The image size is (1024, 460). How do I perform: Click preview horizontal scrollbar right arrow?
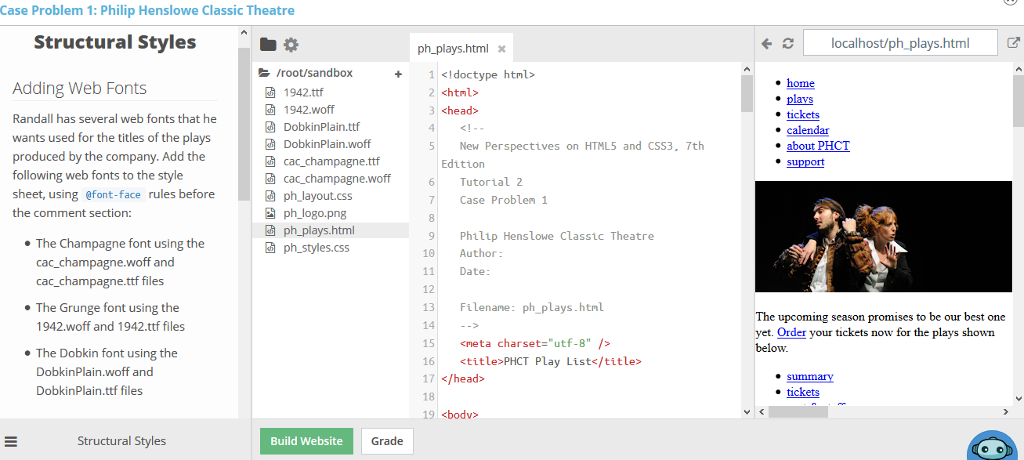[1006, 412]
